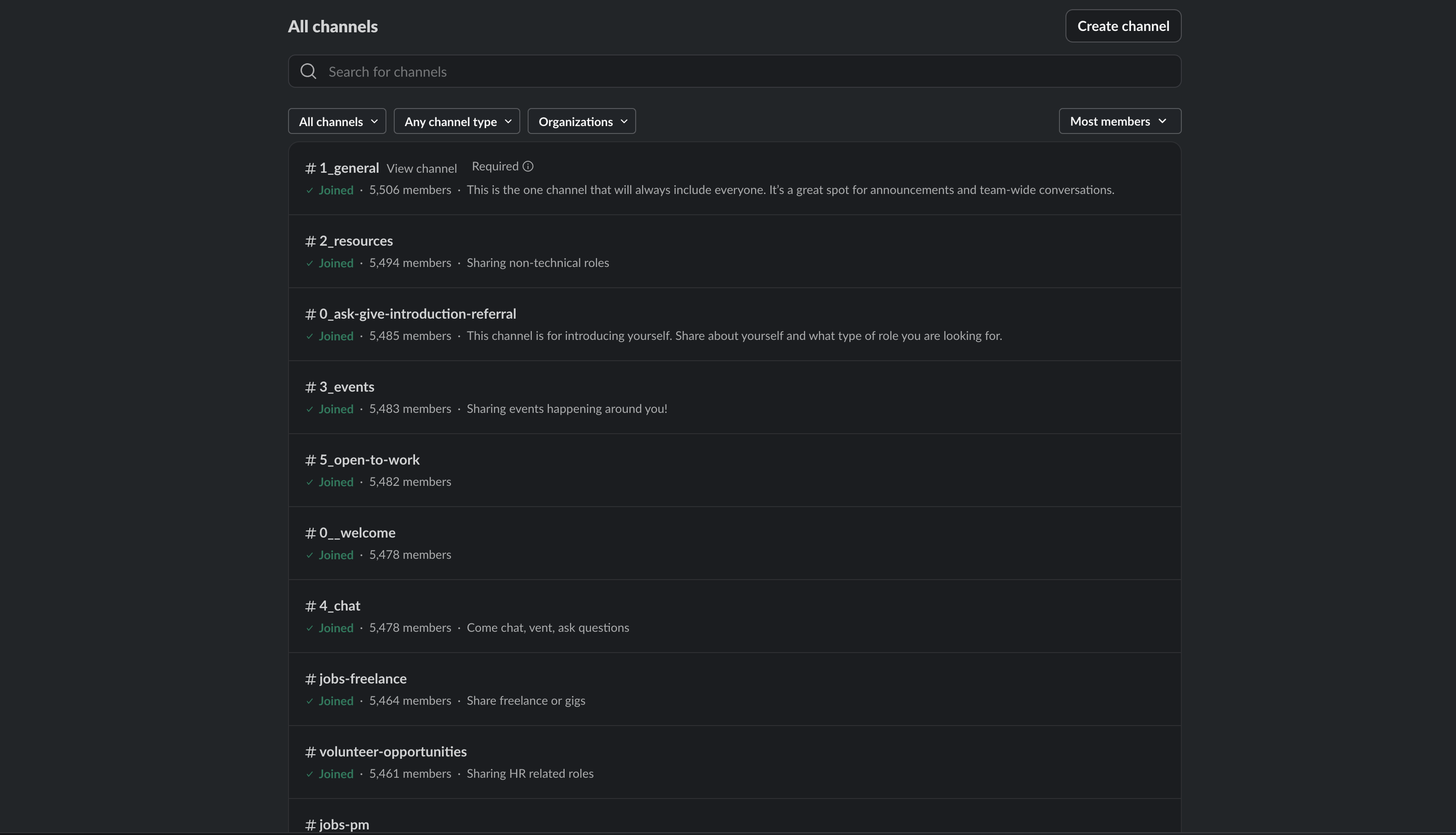
Task: Click the search magnifier icon
Action: point(308,71)
